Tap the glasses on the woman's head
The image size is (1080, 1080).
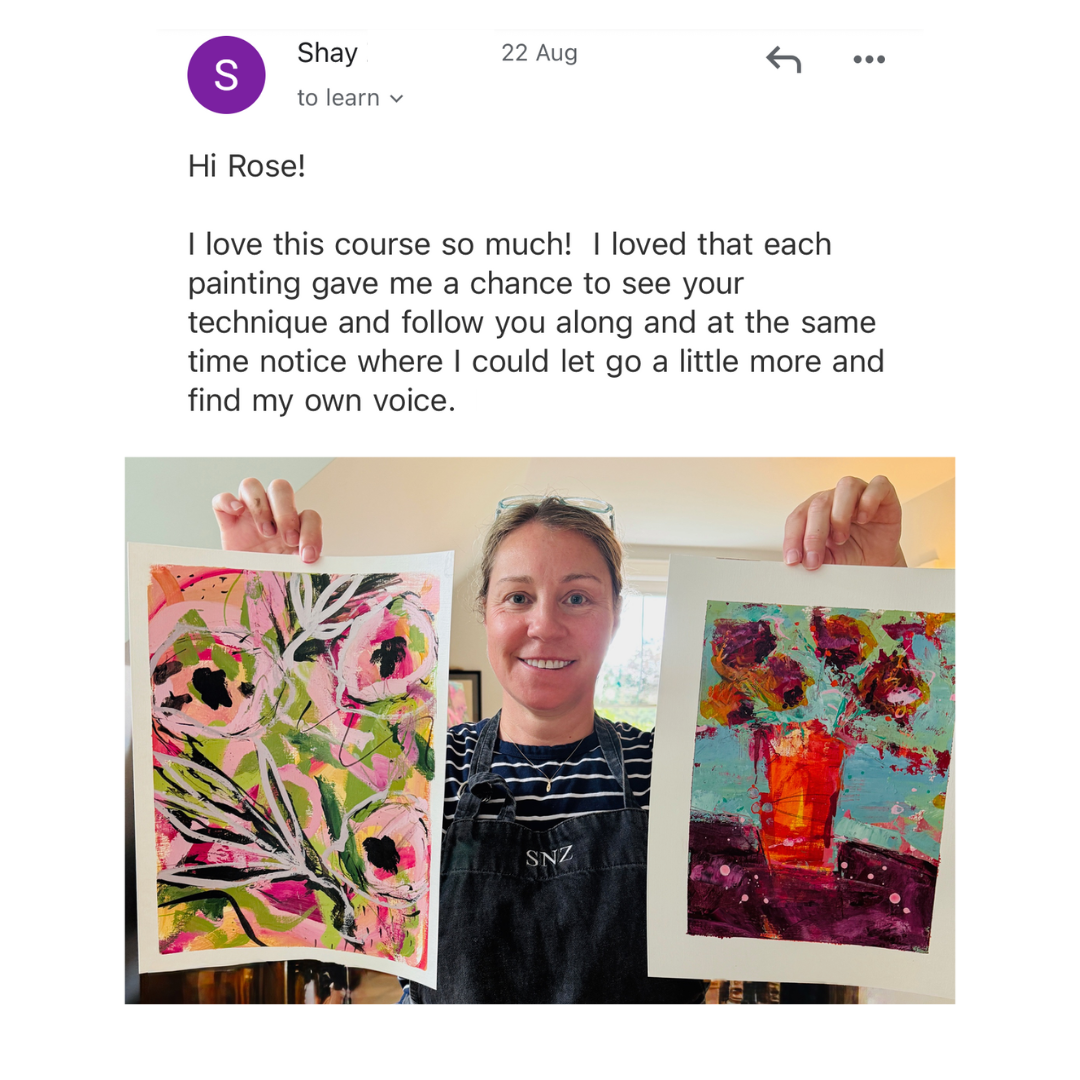click(555, 508)
